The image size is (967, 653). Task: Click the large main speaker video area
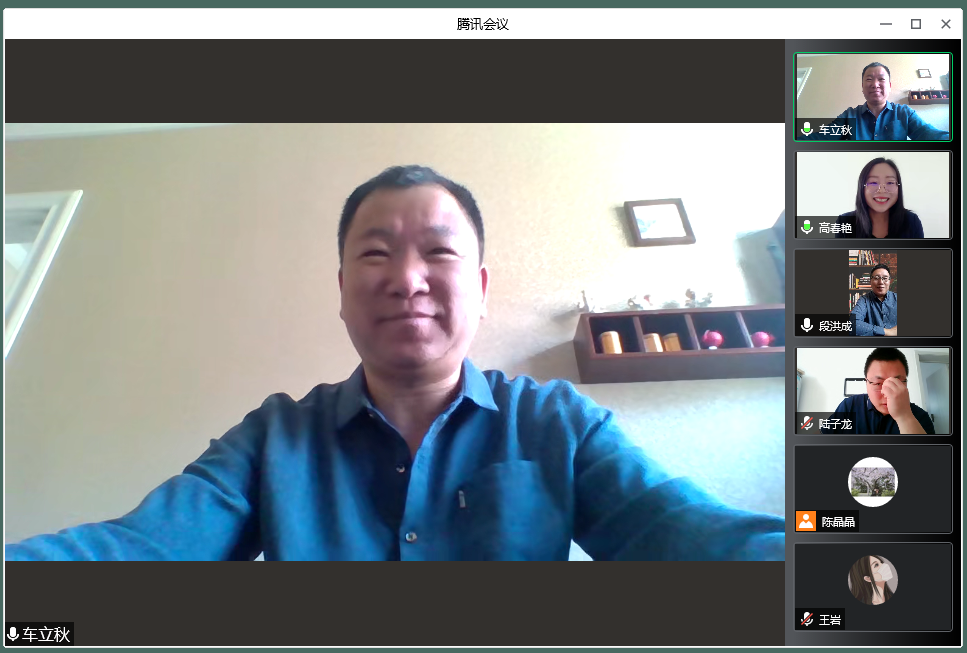pos(394,340)
